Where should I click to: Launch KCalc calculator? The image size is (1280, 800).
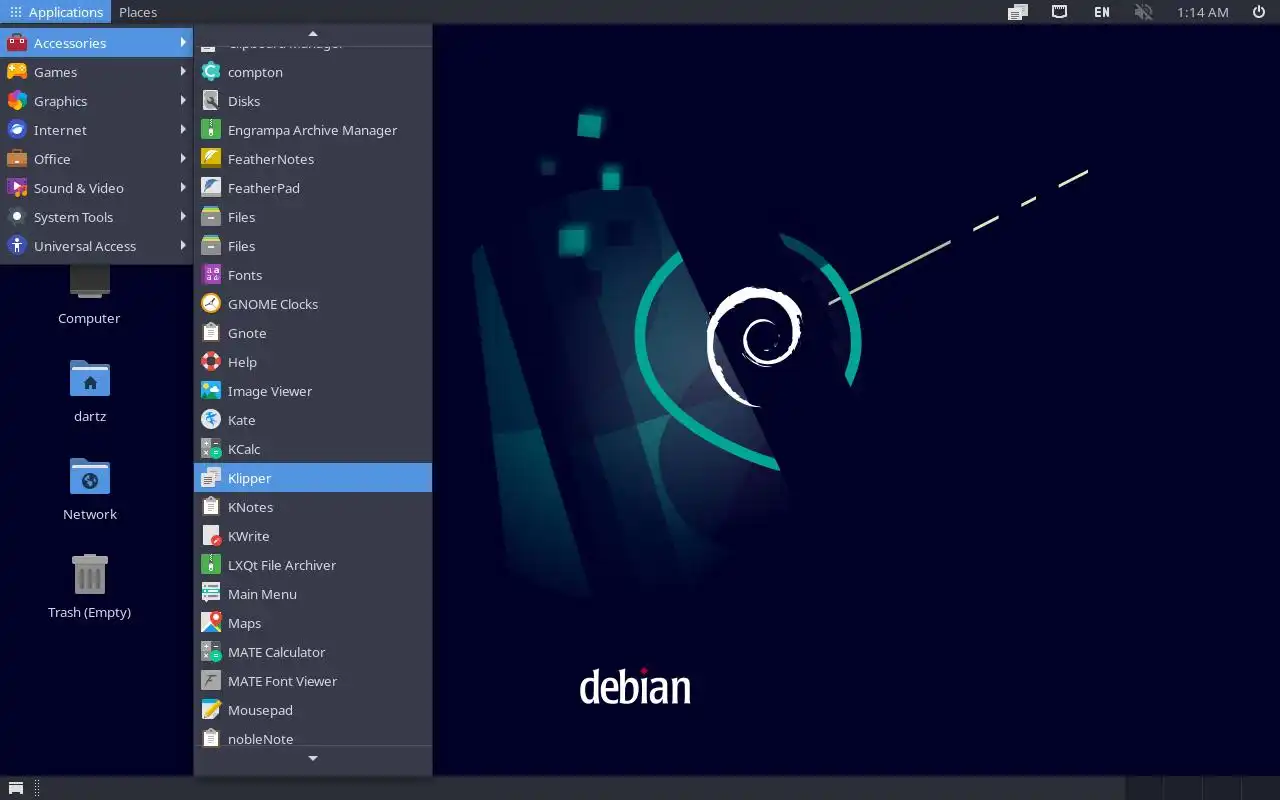(x=313, y=449)
